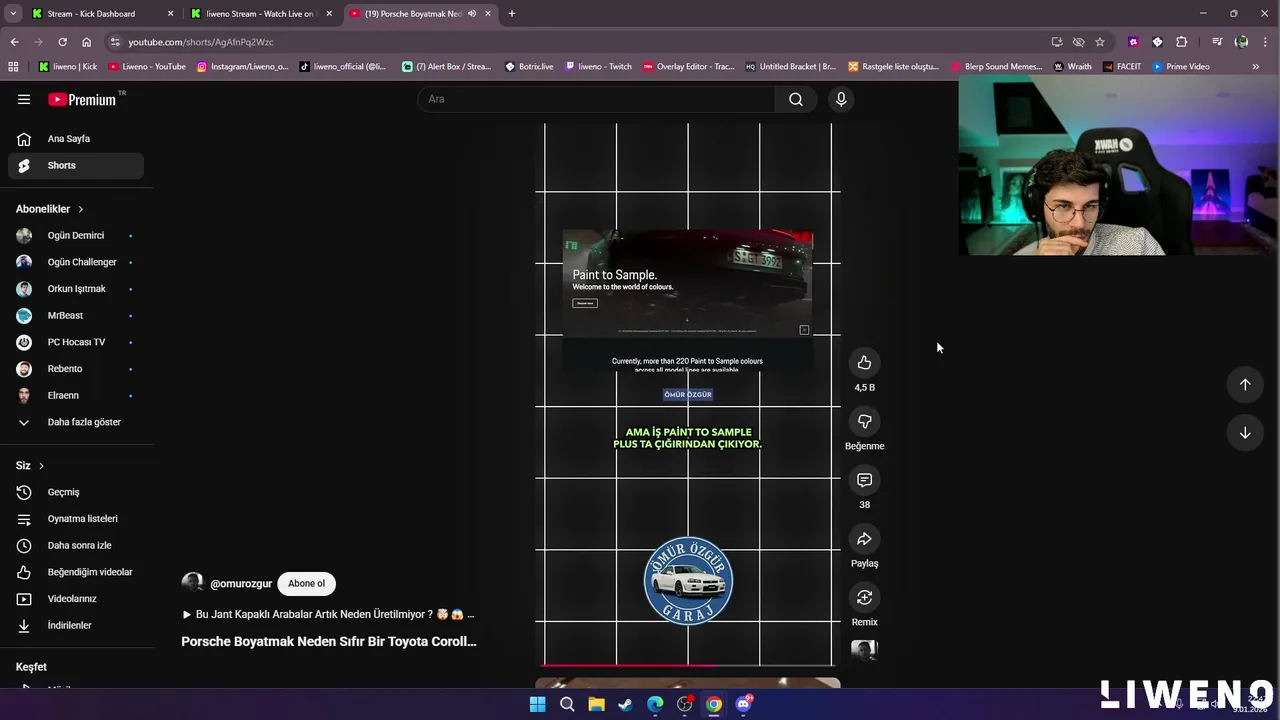
Task: Open the tab search dropdown arrow
Action: [x=13, y=14]
